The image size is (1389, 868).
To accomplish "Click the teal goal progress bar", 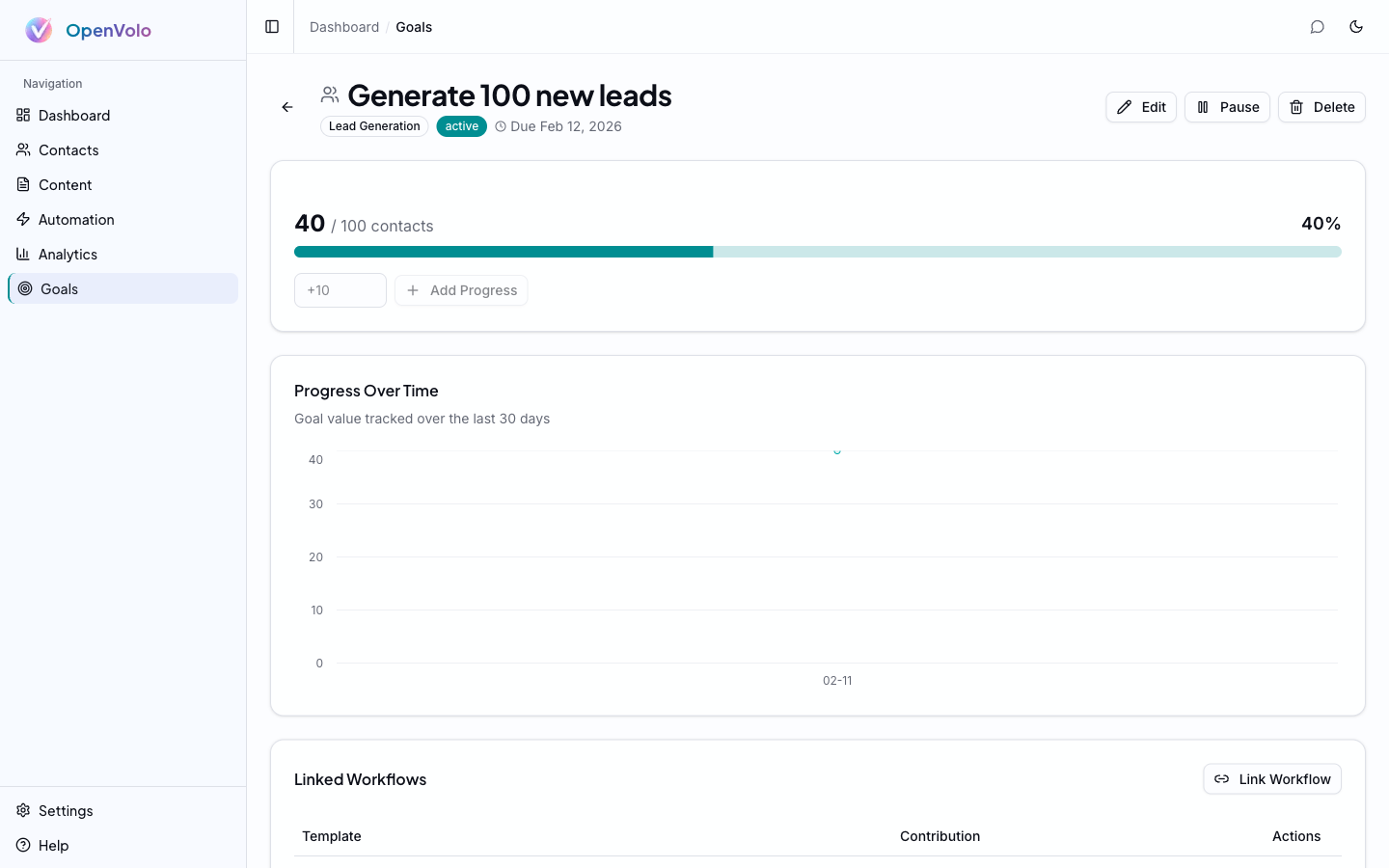I will point(502,252).
